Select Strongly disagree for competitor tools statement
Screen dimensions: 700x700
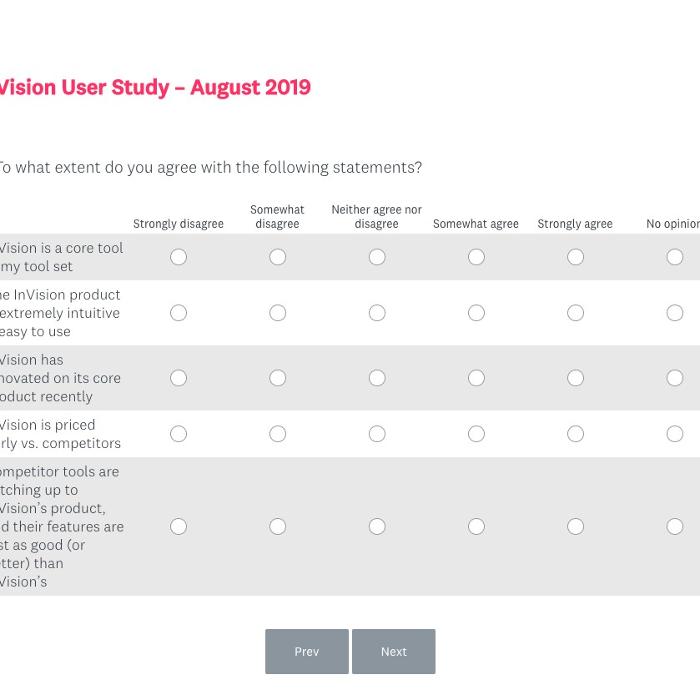point(178,526)
